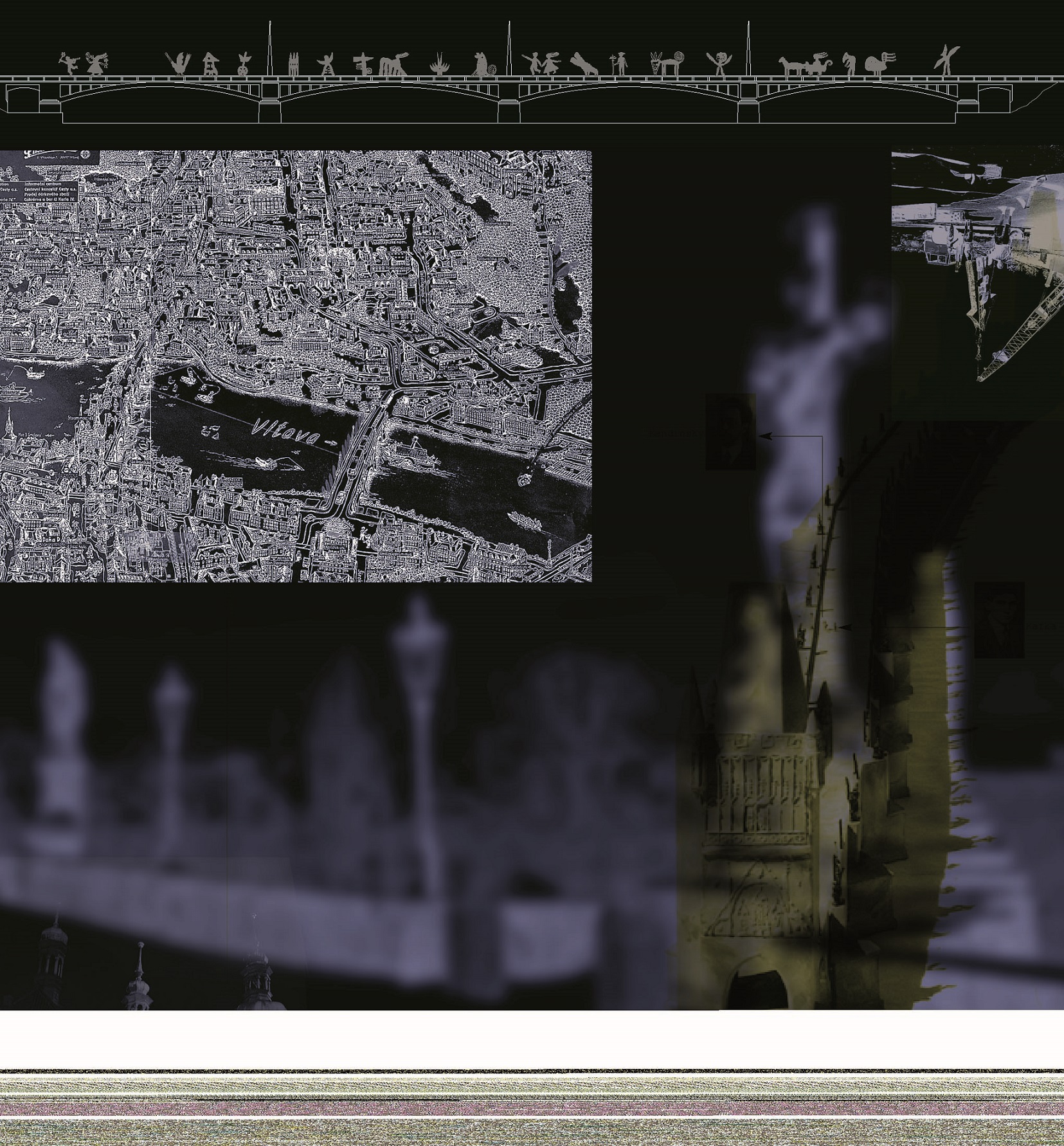This screenshot has width=1064, height=1146.
Task: Select the triple-spire tower figure
Action: tap(293, 64)
